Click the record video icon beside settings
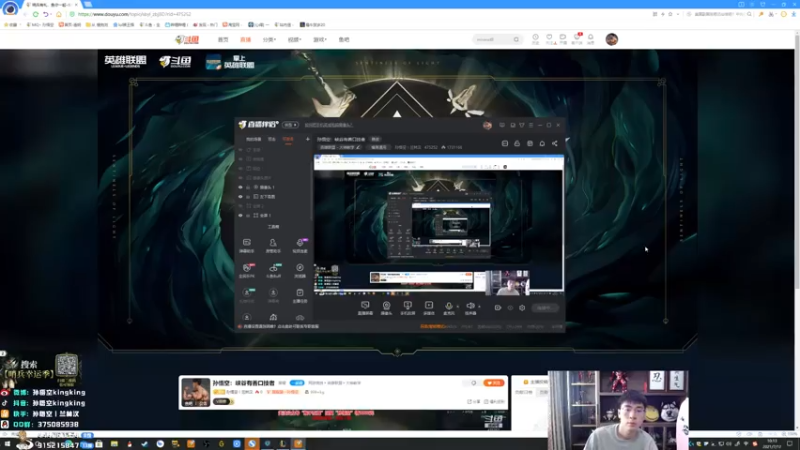This screenshot has width=800, height=450. (498, 308)
